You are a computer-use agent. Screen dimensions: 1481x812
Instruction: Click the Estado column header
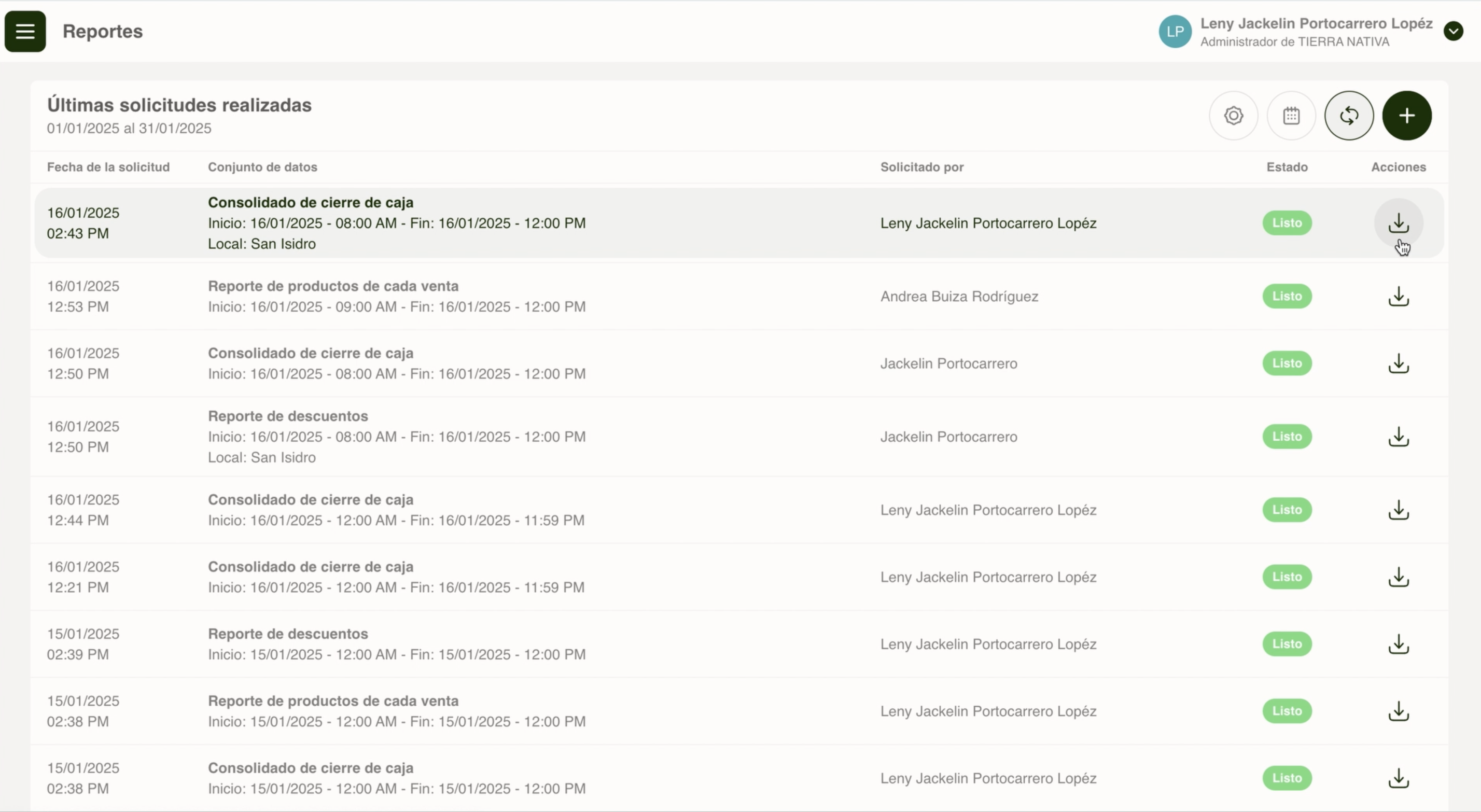tap(1287, 167)
